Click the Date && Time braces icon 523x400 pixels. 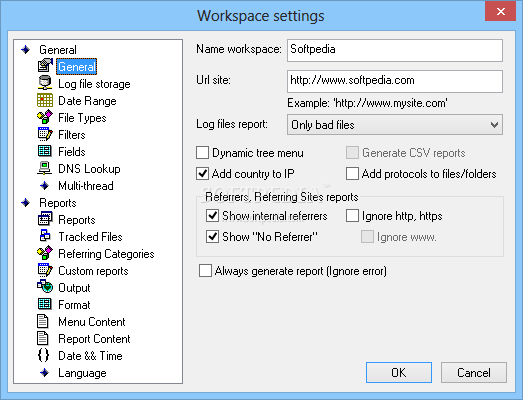[x=43, y=355]
